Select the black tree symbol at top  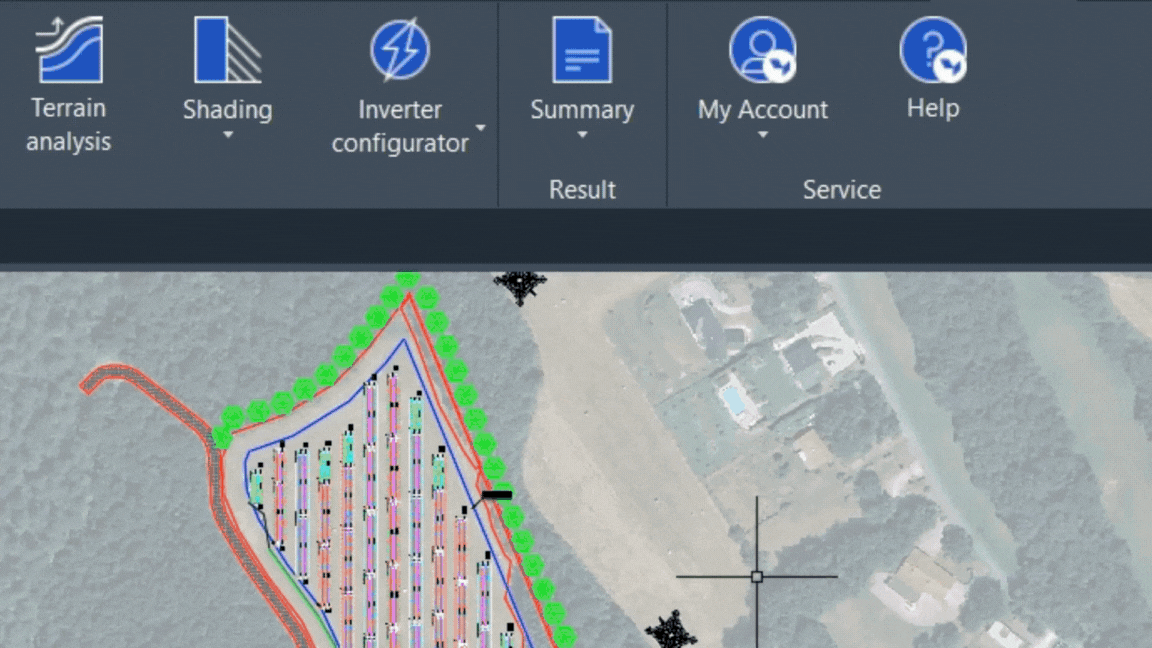click(520, 285)
